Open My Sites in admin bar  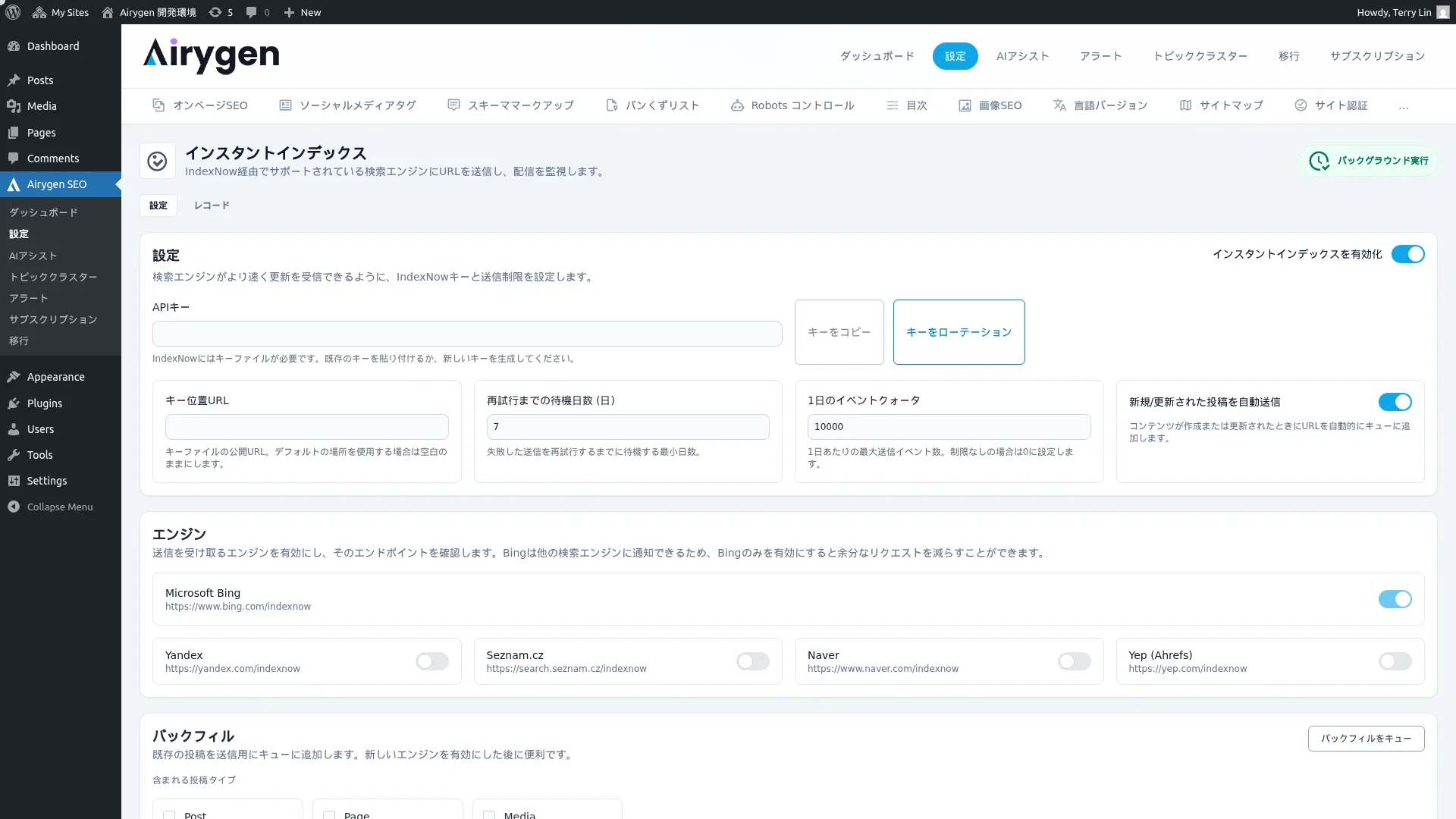(61, 12)
